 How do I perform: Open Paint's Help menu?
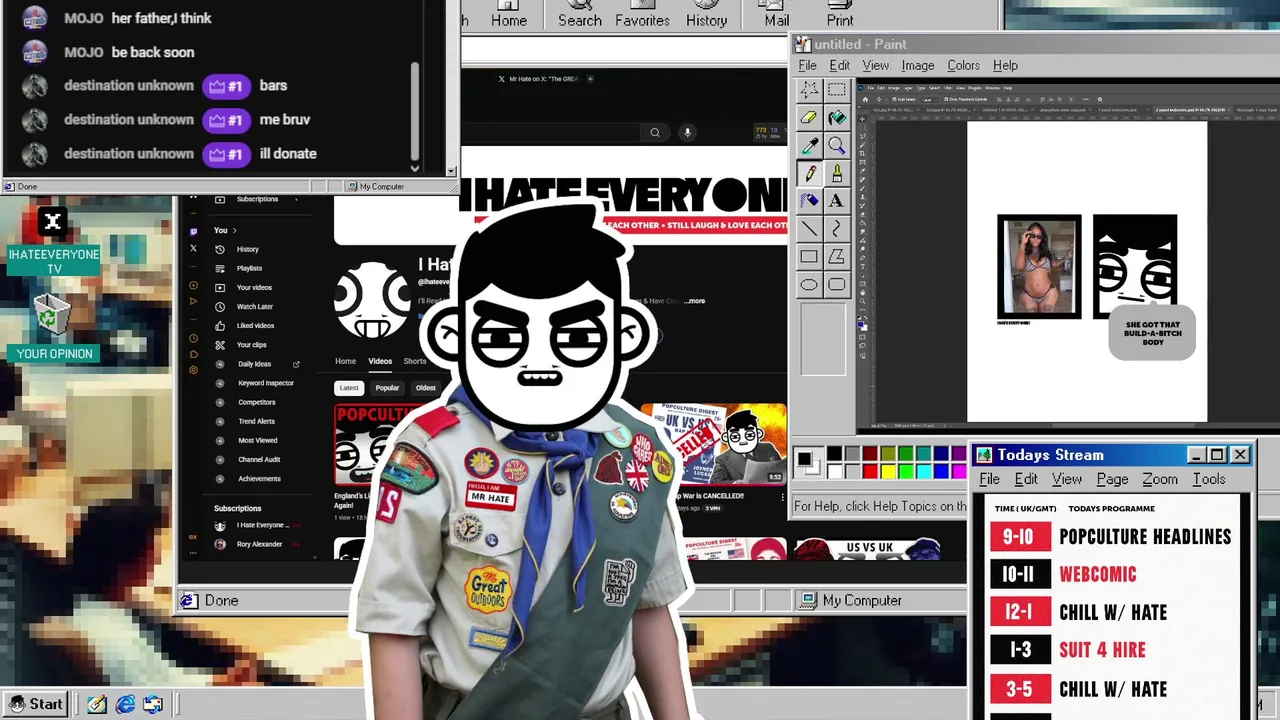pyautogui.click(x=1005, y=65)
